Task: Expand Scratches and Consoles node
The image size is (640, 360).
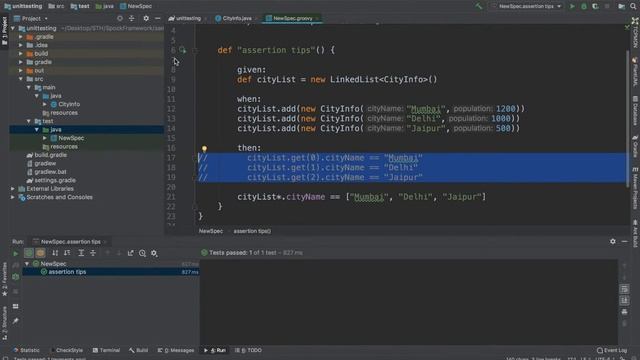Action: [13, 198]
